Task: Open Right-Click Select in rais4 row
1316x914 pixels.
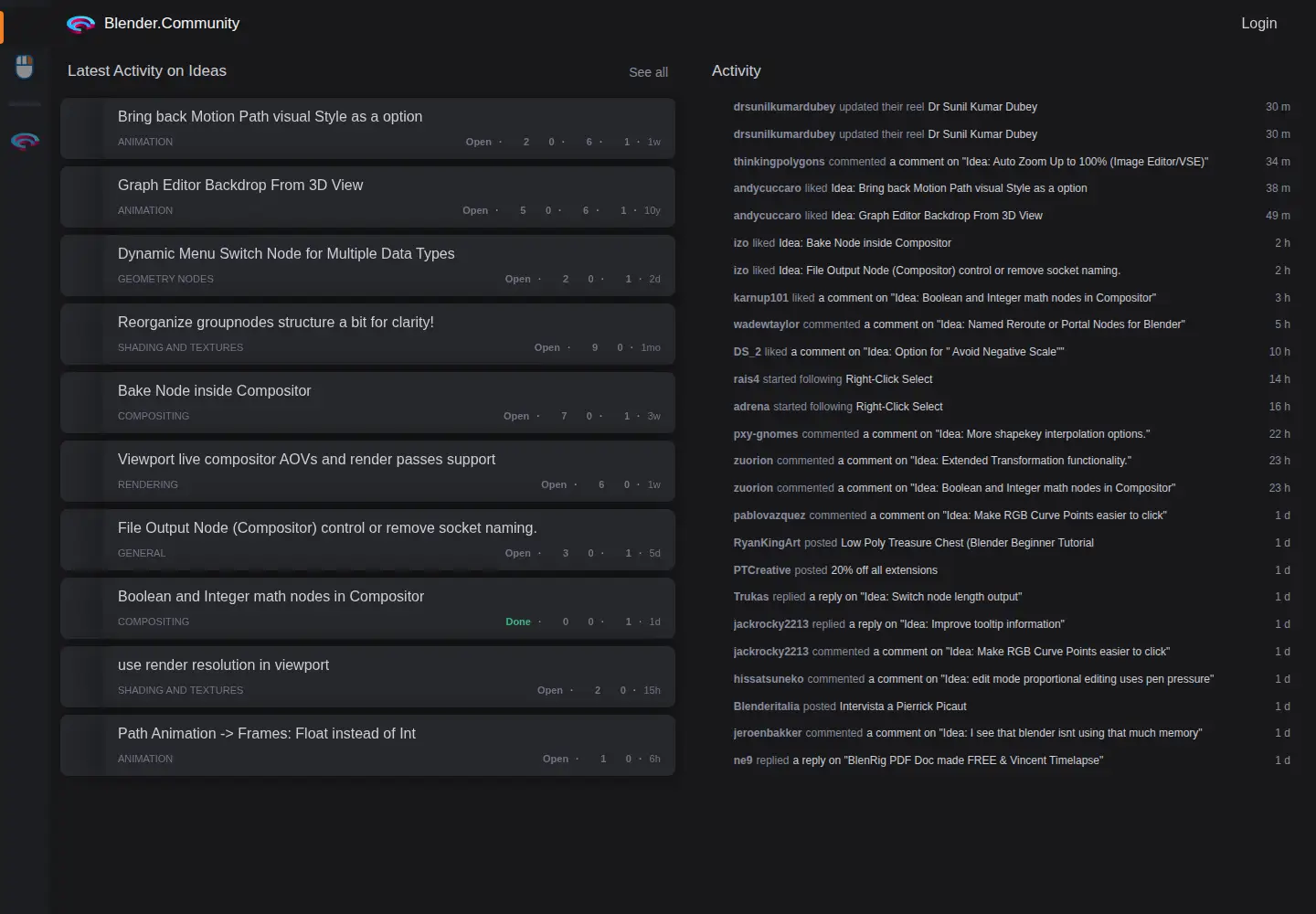Action: (888, 379)
